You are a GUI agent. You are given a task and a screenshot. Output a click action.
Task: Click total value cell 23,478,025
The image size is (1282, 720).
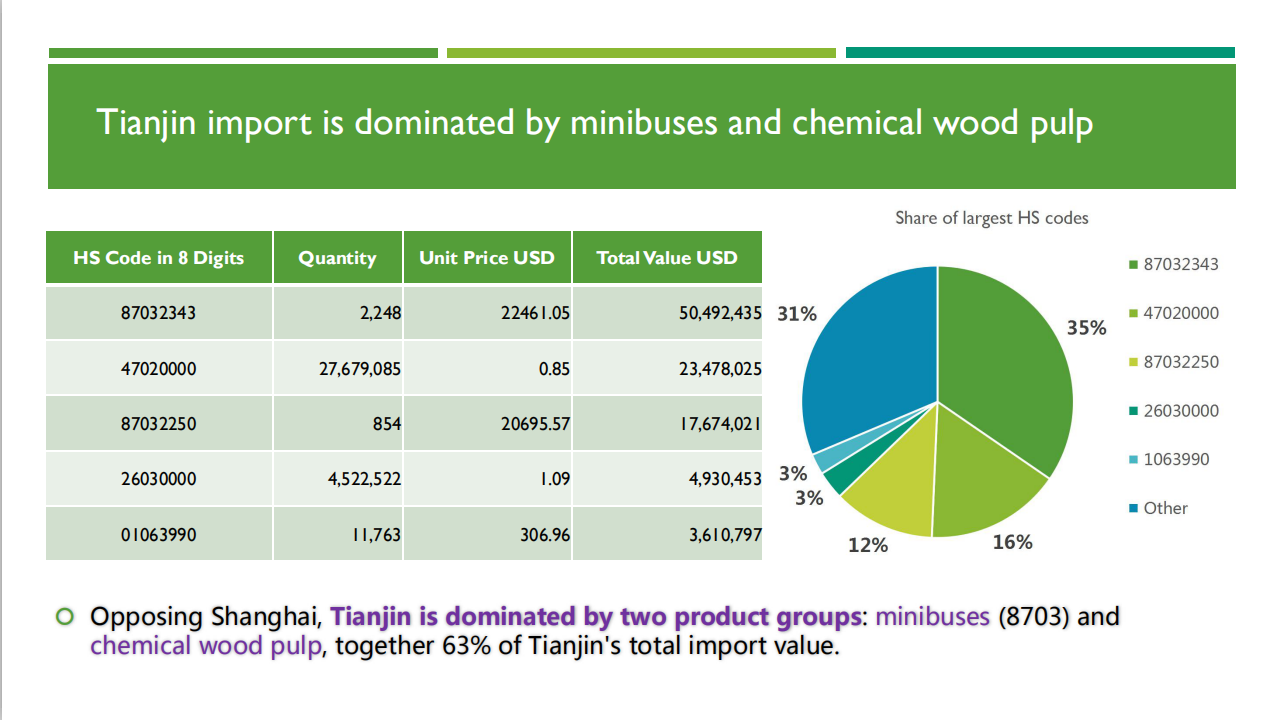667,368
